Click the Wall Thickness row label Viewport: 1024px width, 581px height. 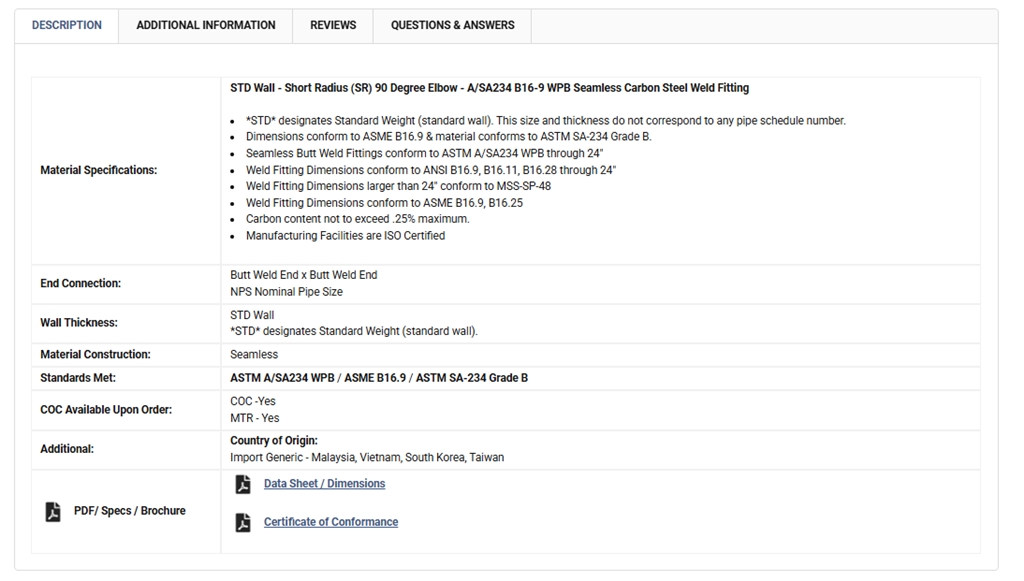[78, 323]
